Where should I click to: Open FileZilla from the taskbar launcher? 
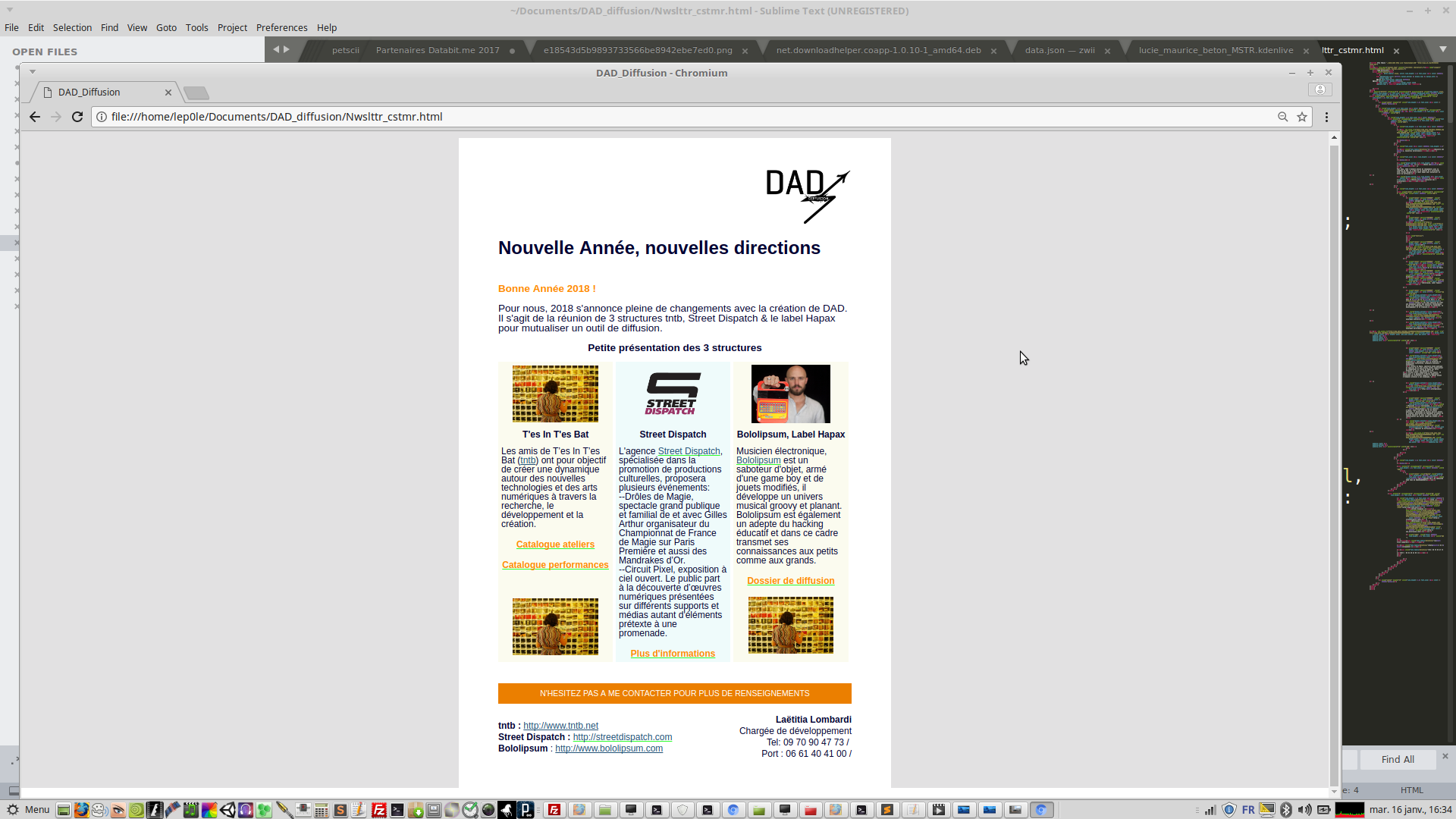378,810
